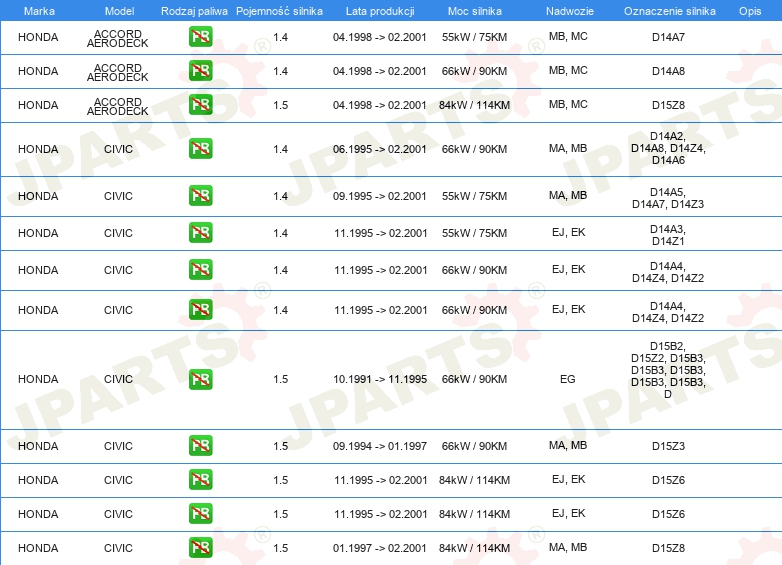782x565 pixels.
Task: Click the 1.4 capacity in the D14A7 row
Action: [x=280, y=37]
